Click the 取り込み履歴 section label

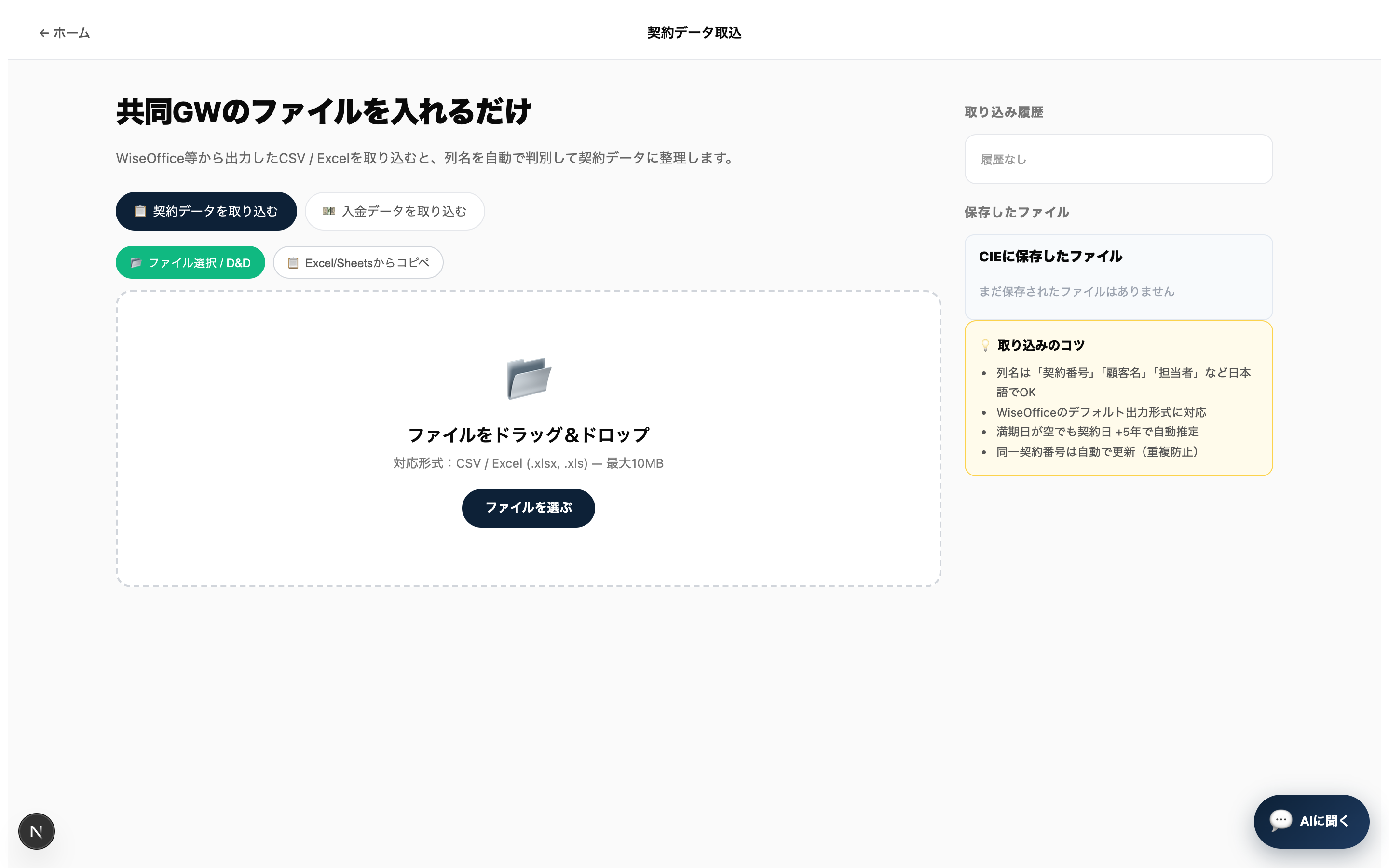(x=1004, y=112)
